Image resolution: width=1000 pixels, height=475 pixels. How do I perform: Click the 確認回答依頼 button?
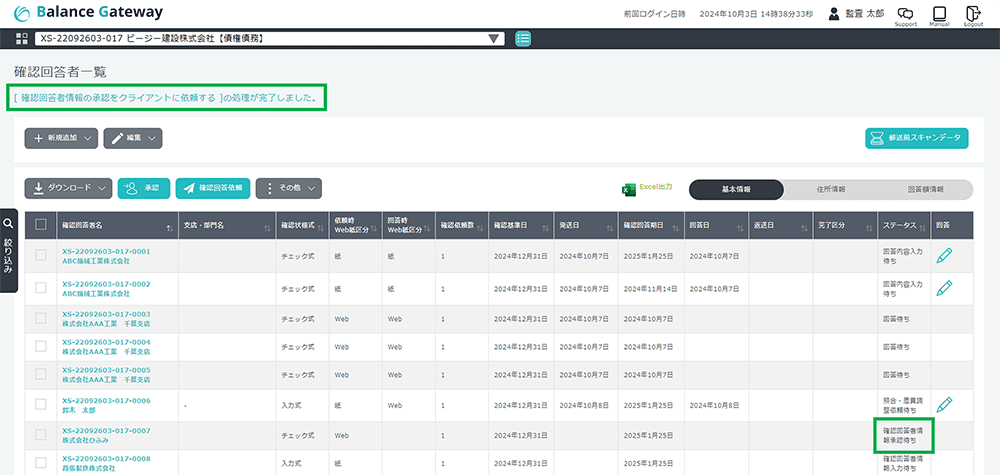[x=212, y=188]
